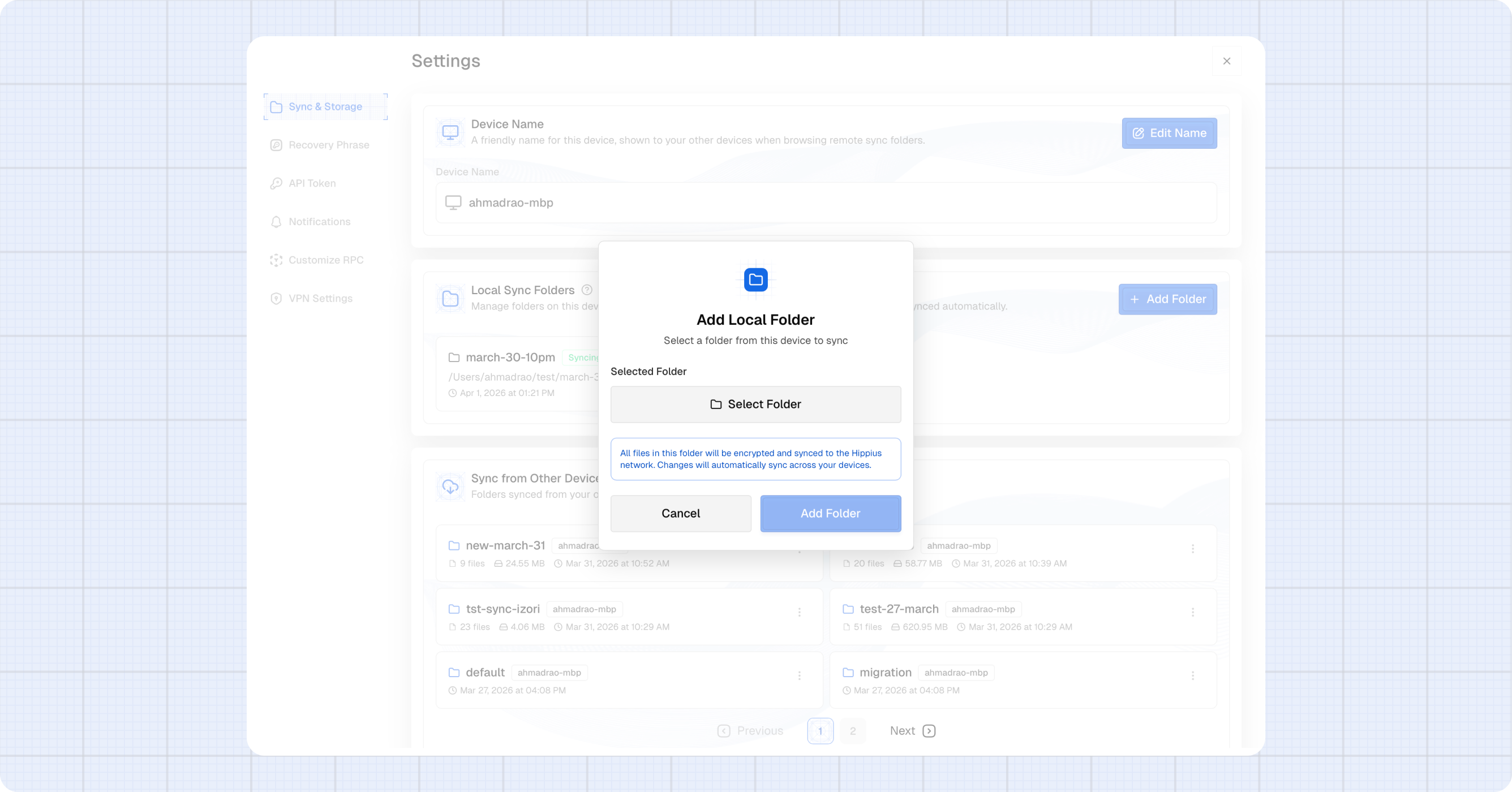Cancel the Add Local Folder dialog
The height and width of the screenshot is (792, 1512).
(x=680, y=513)
